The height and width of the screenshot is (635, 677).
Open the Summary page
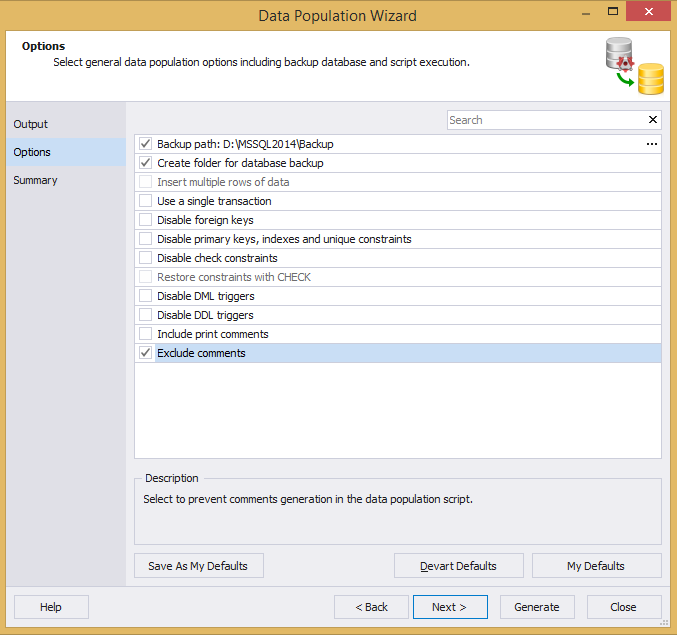click(x=66, y=180)
